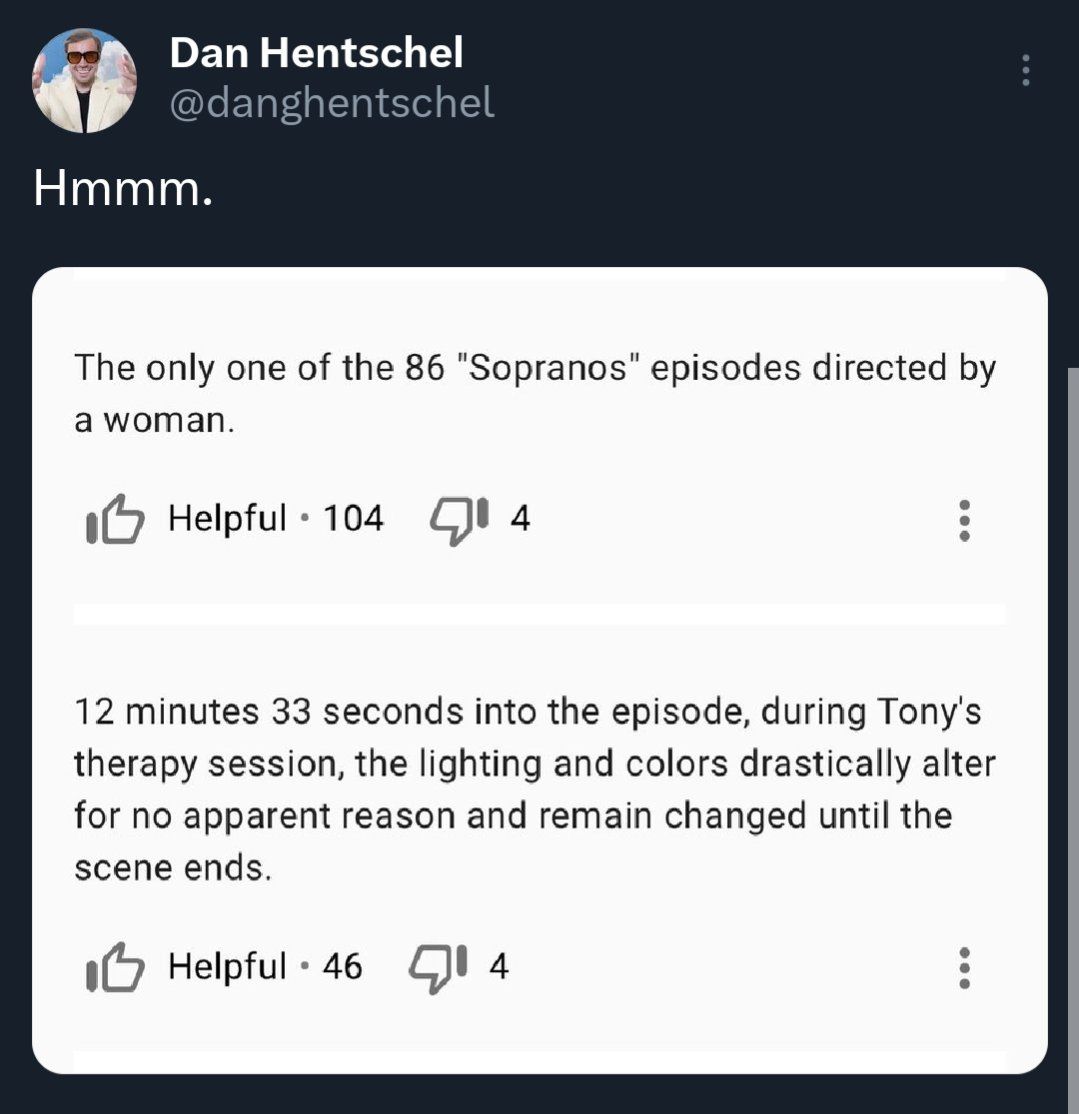This screenshot has height=1114, width=1079.
Task: Click the 46 helpful vote count
Action: pyautogui.click(x=342, y=966)
